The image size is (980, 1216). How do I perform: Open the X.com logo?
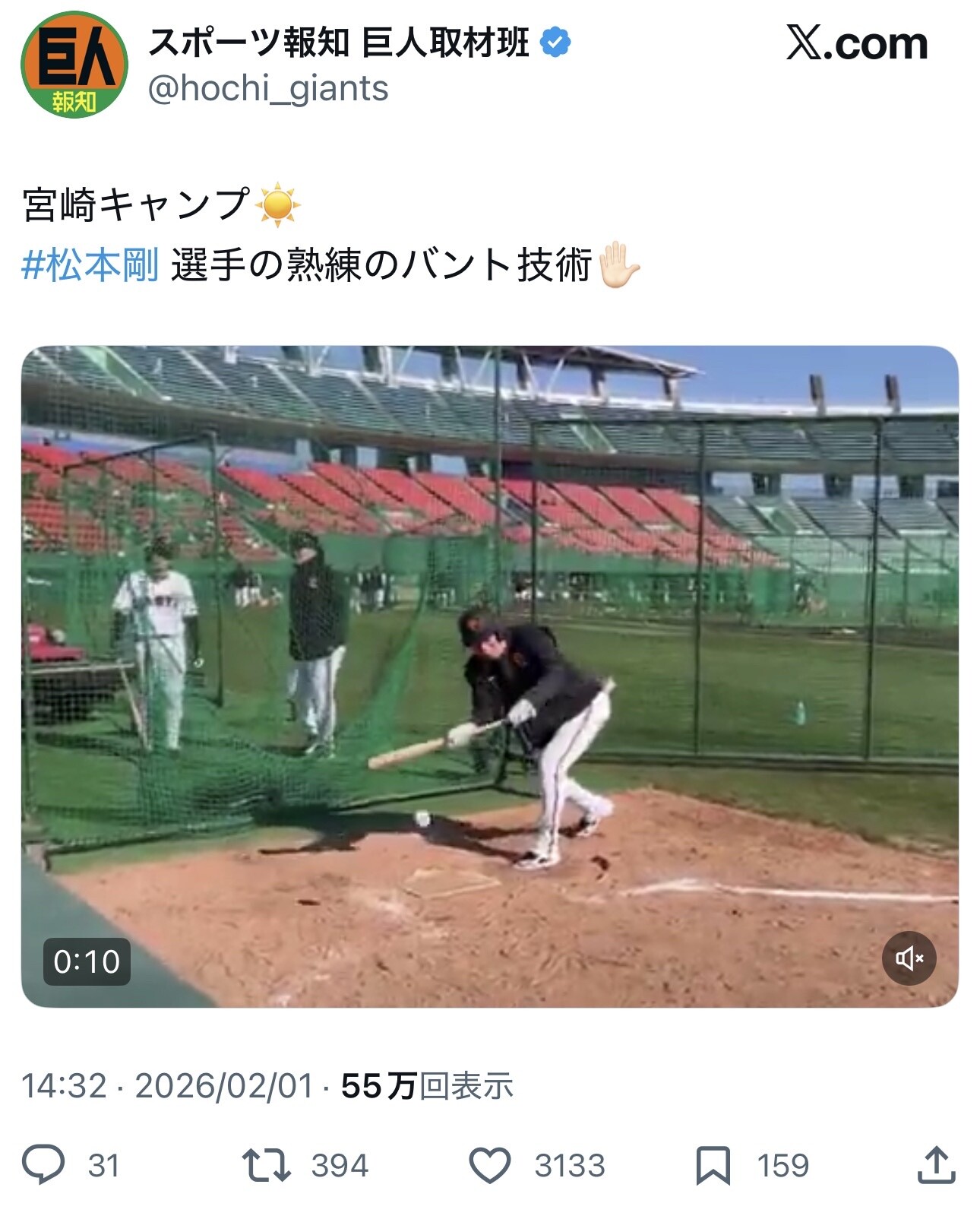[857, 43]
